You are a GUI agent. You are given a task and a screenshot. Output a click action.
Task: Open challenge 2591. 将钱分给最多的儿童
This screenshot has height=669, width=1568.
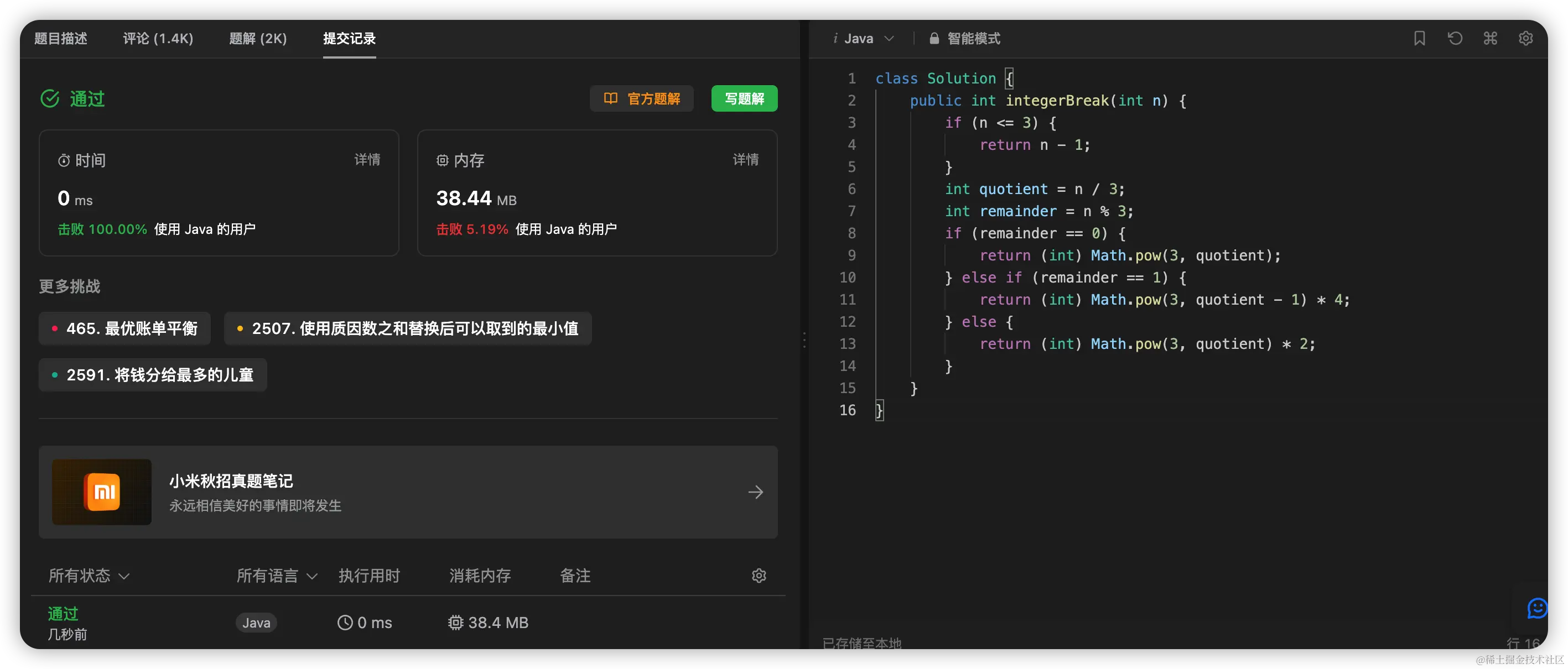pyautogui.click(x=153, y=375)
